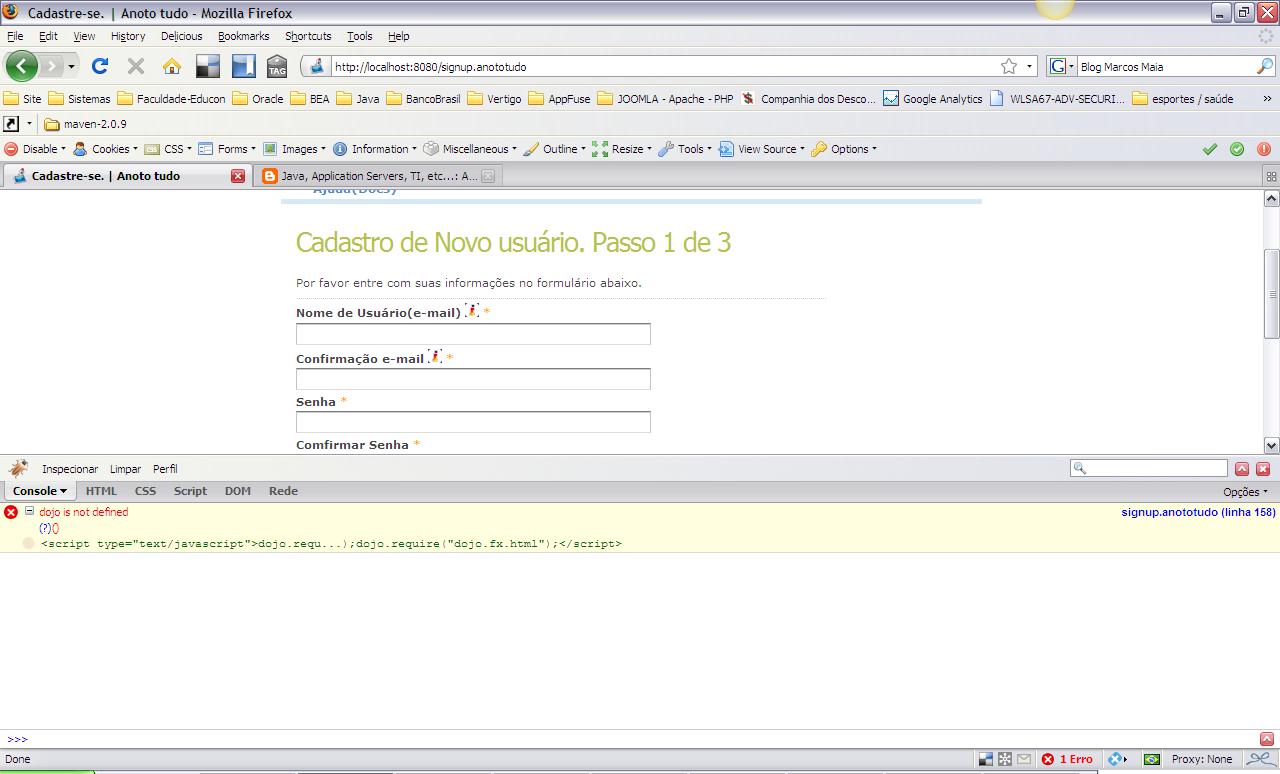Click the Web Developer red exclamation icon
This screenshot has height=774, width=1280.
tap(1264, 149)
